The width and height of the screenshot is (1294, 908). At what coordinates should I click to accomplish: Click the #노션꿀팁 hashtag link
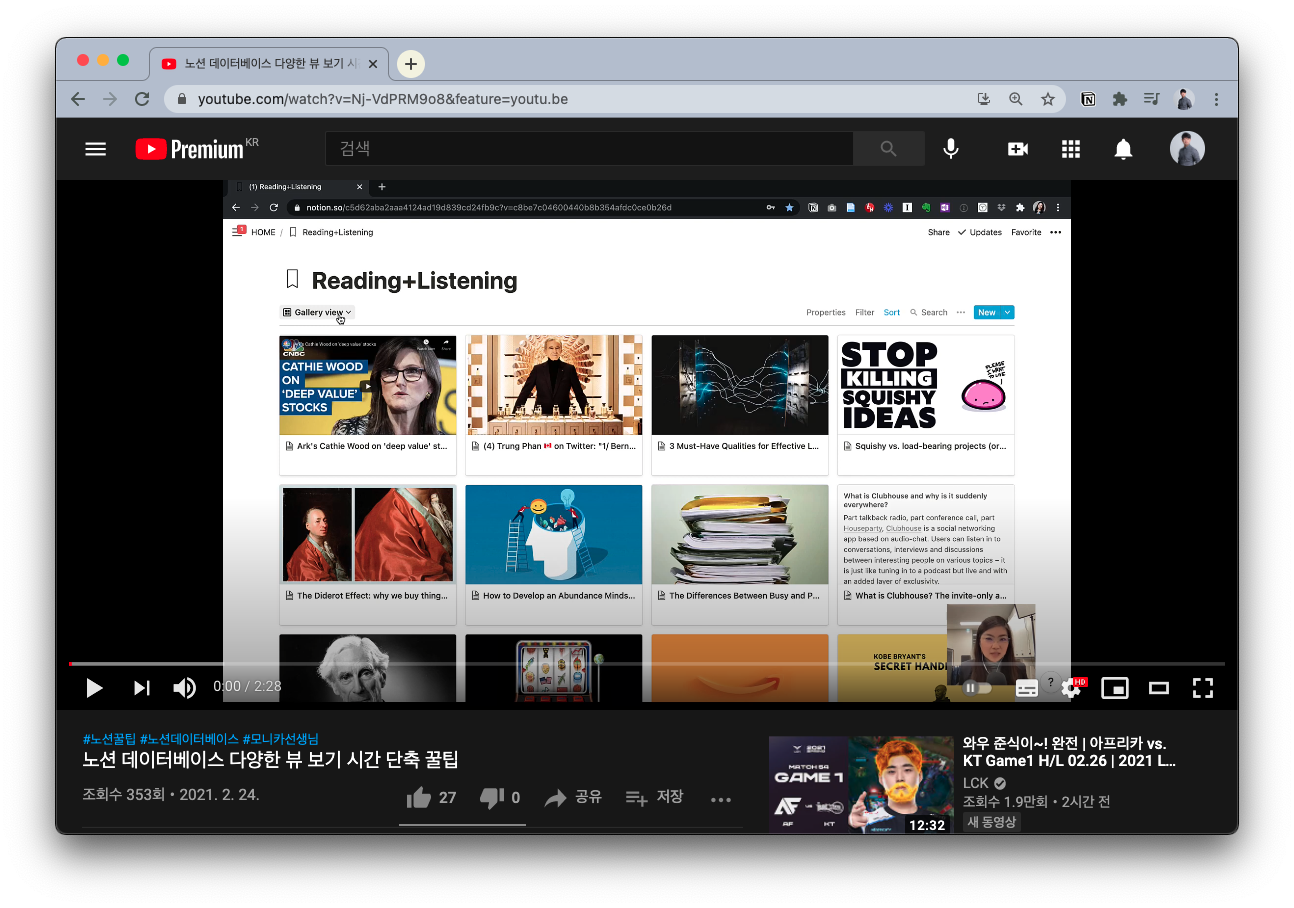pyautogui.click(x=109, y=739)
